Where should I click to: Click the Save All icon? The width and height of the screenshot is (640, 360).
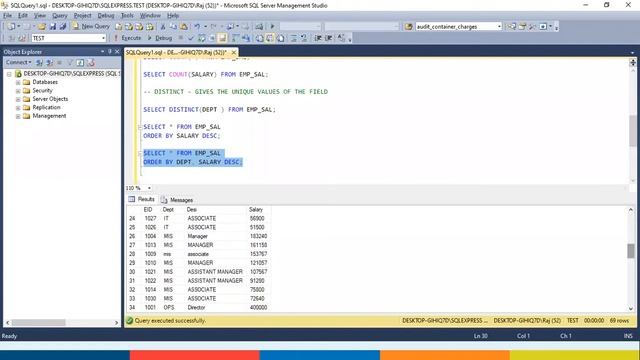[63, 27]
